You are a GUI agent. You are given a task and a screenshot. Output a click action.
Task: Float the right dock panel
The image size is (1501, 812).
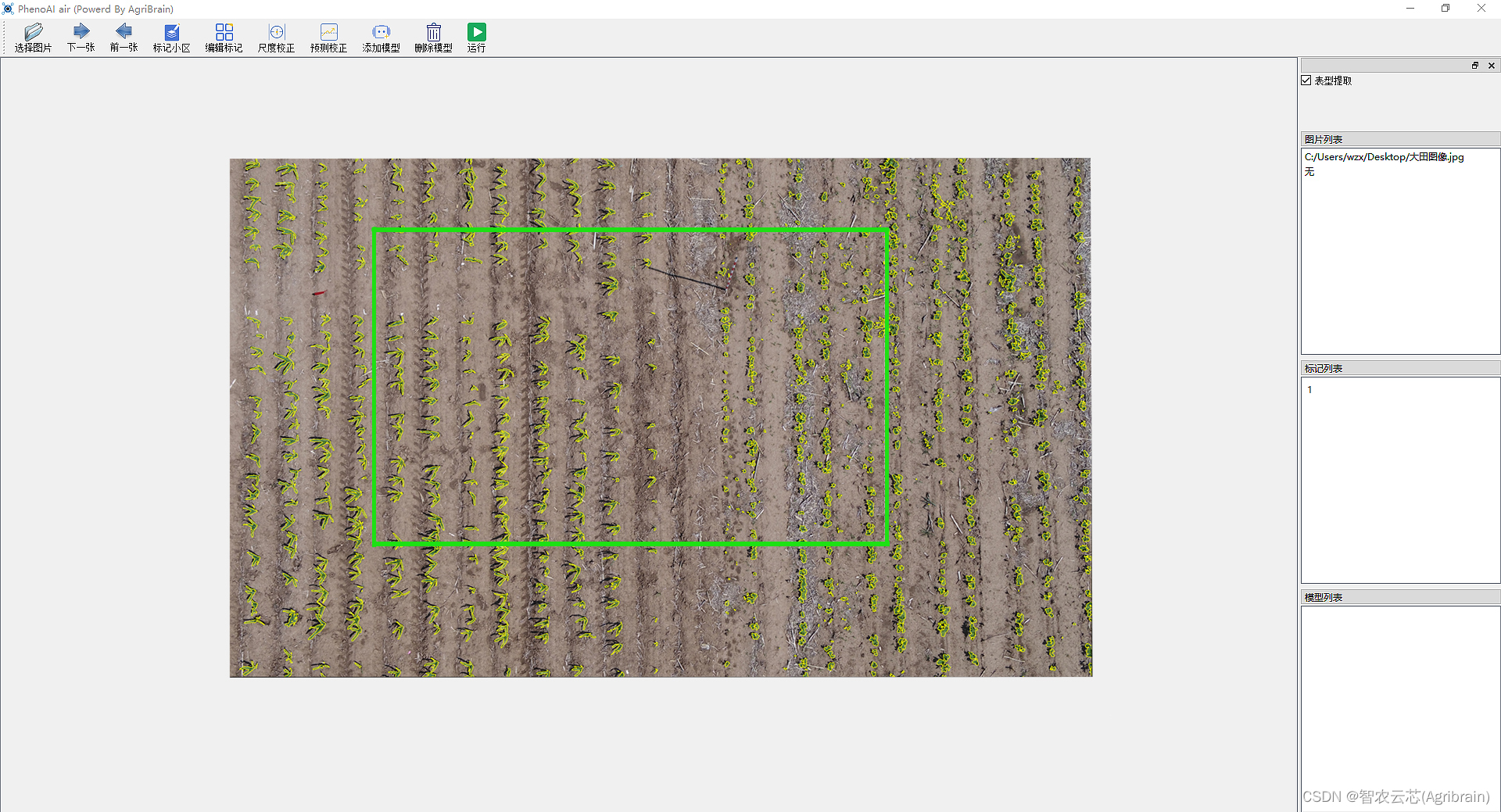pos(1475,66)
